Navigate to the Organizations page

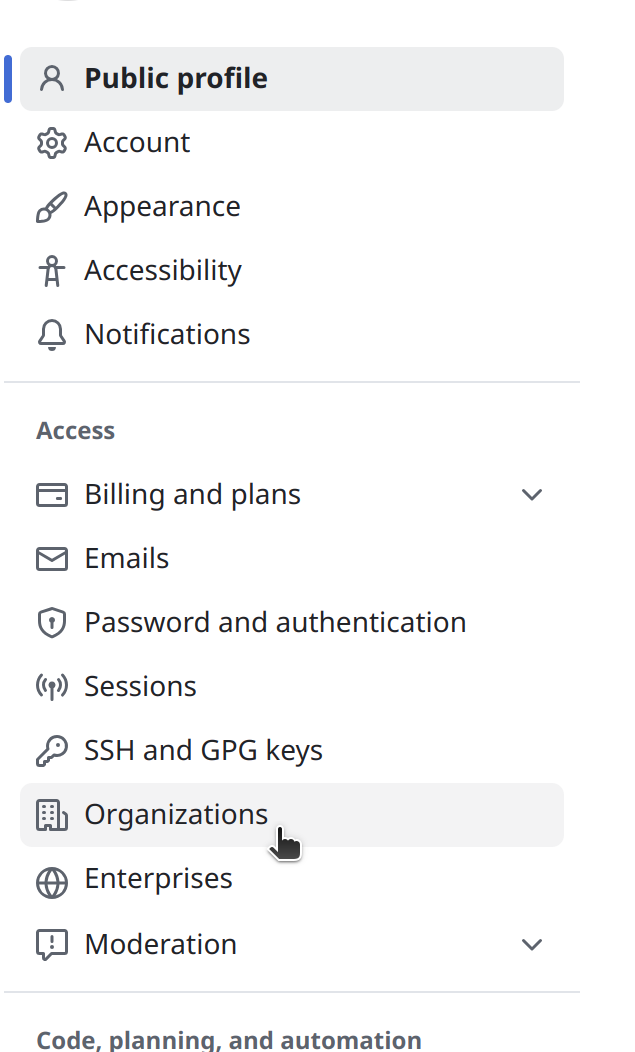coord(176,815)
